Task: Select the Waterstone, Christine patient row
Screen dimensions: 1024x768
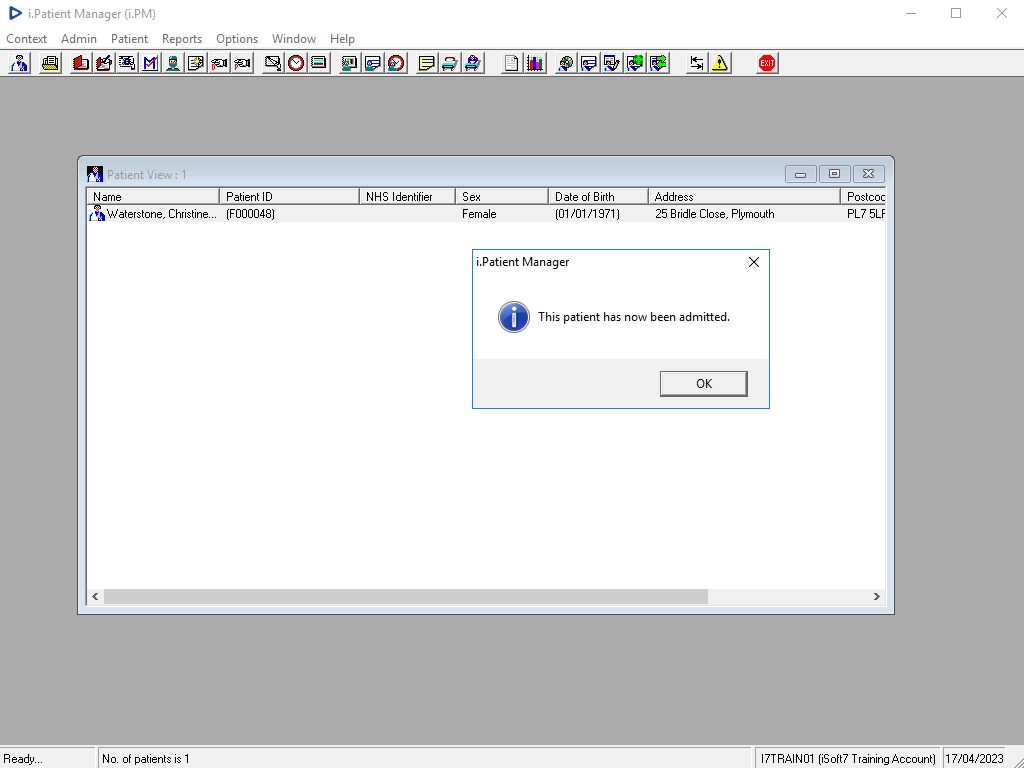Action: (x=486, y=214)
